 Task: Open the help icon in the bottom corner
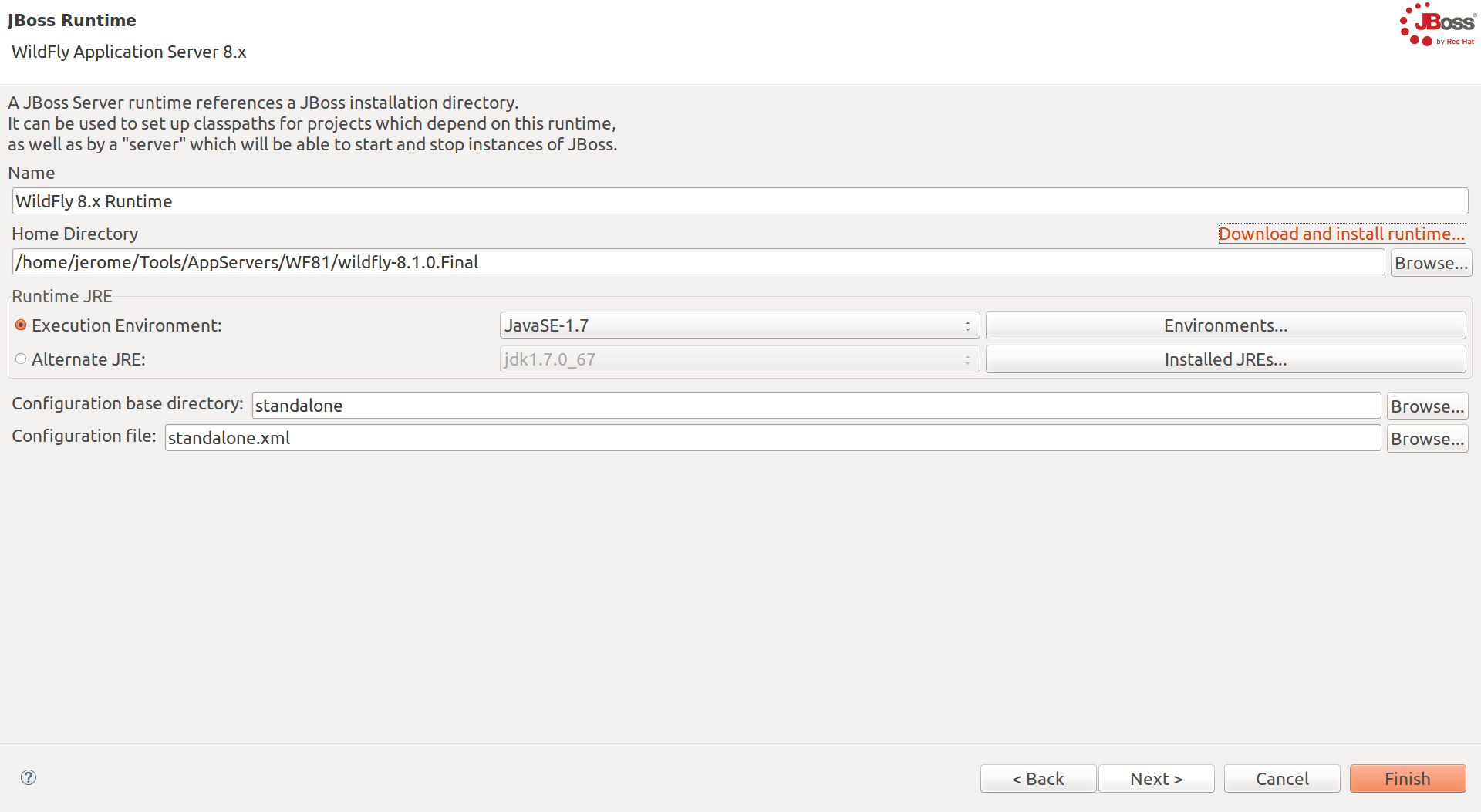29,777
